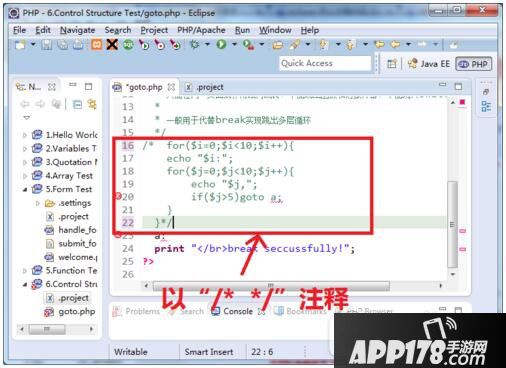Viewport: 506px width, 368px height.
Task: Click the Back navigation arrow icon
Action: [x=395, y=44]
